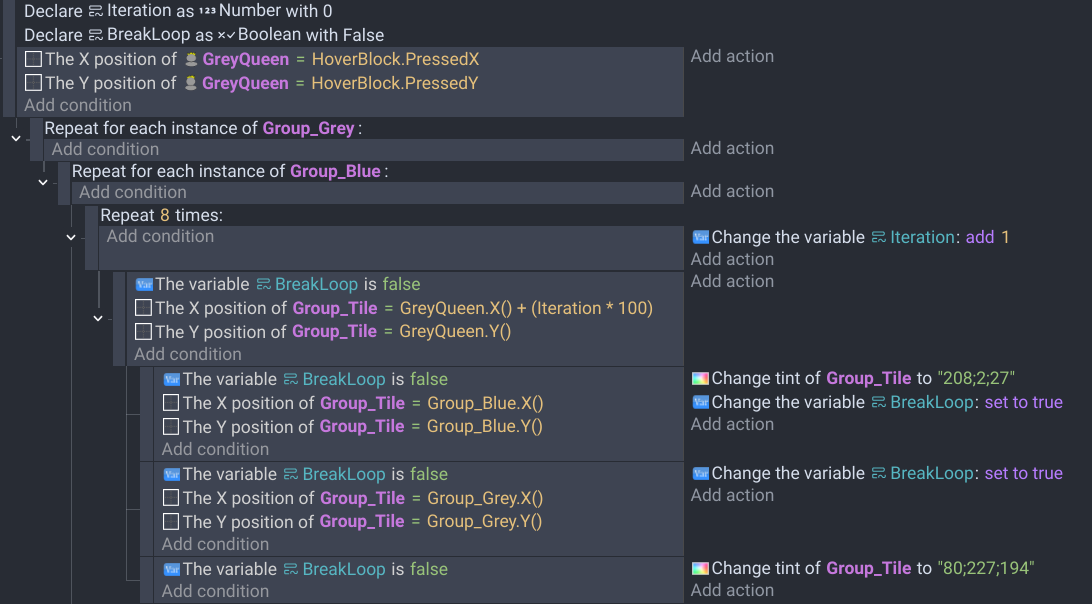Click Add condition under GreyQueen position conditions

coord(77,105)
